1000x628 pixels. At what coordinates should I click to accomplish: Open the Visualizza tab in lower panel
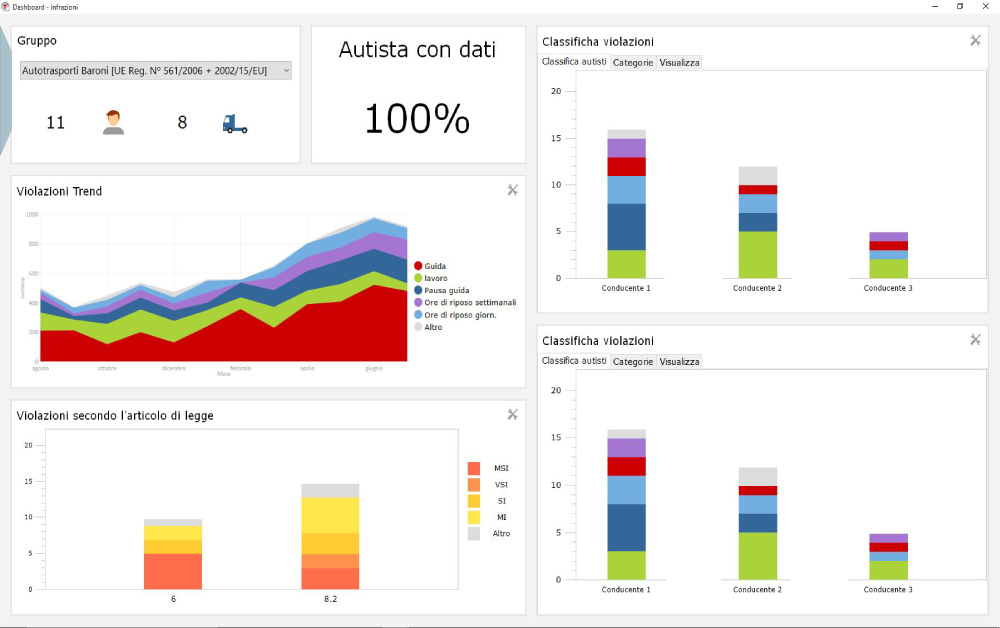point(679,361)
